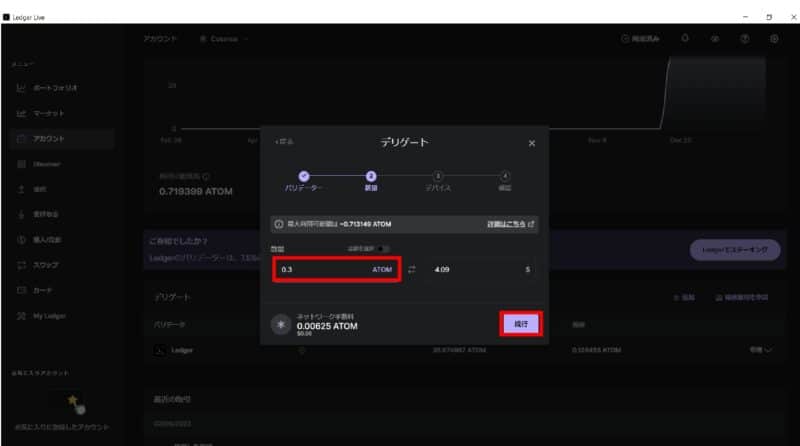
Task: Click the swap arrows between amount fields
Action: pyautogui.click(x=413, y=270)
